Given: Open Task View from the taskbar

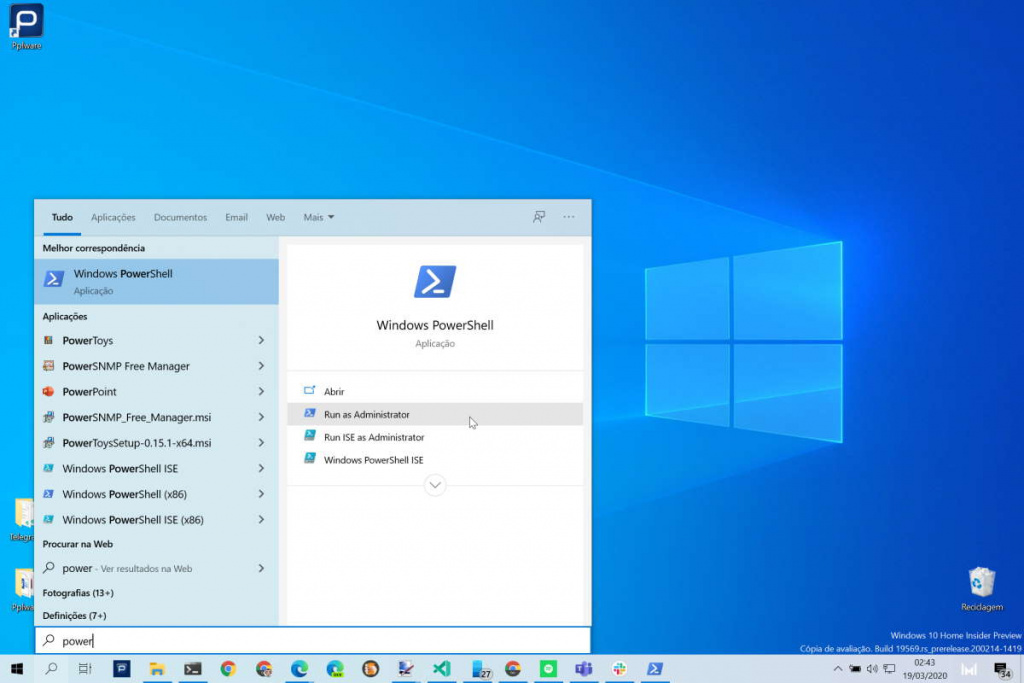Looking at the screenshot, I should point(85,670).
